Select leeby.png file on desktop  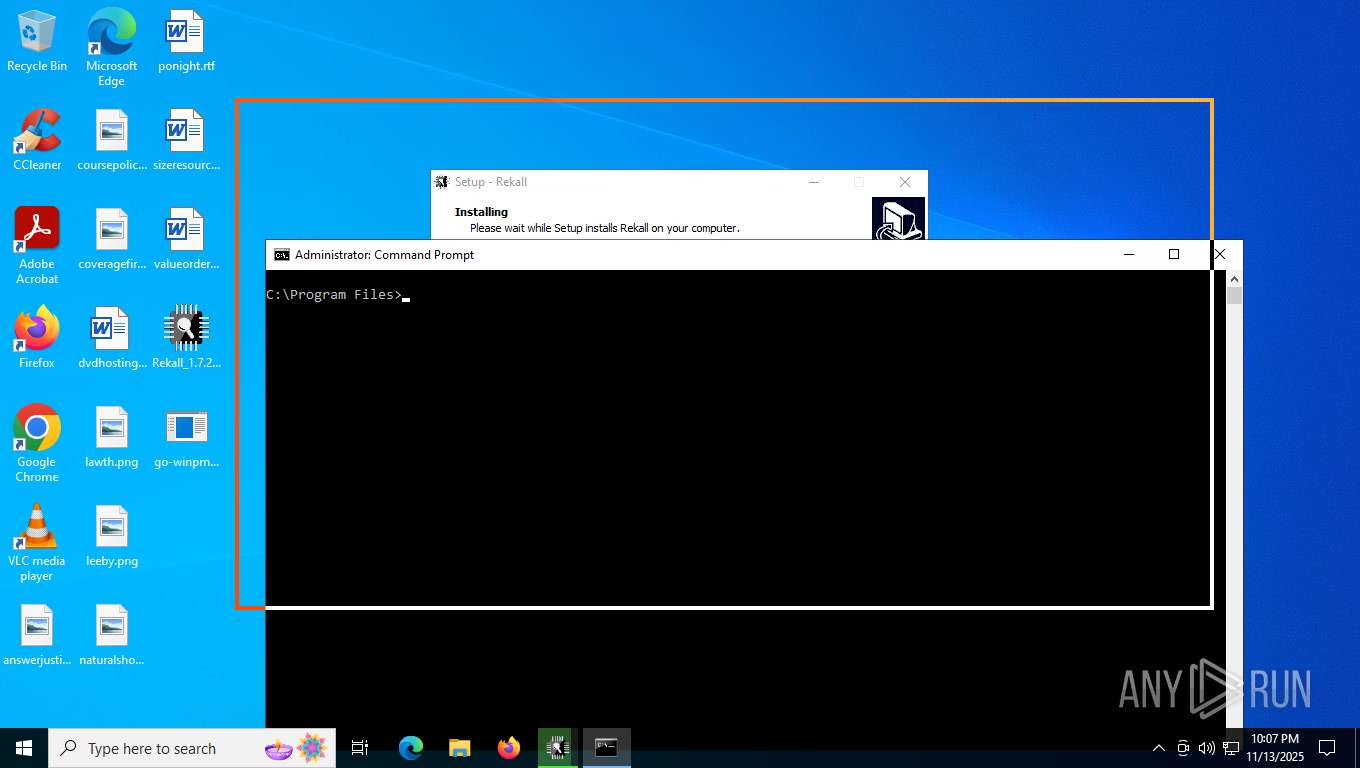(x=111, y=536)
